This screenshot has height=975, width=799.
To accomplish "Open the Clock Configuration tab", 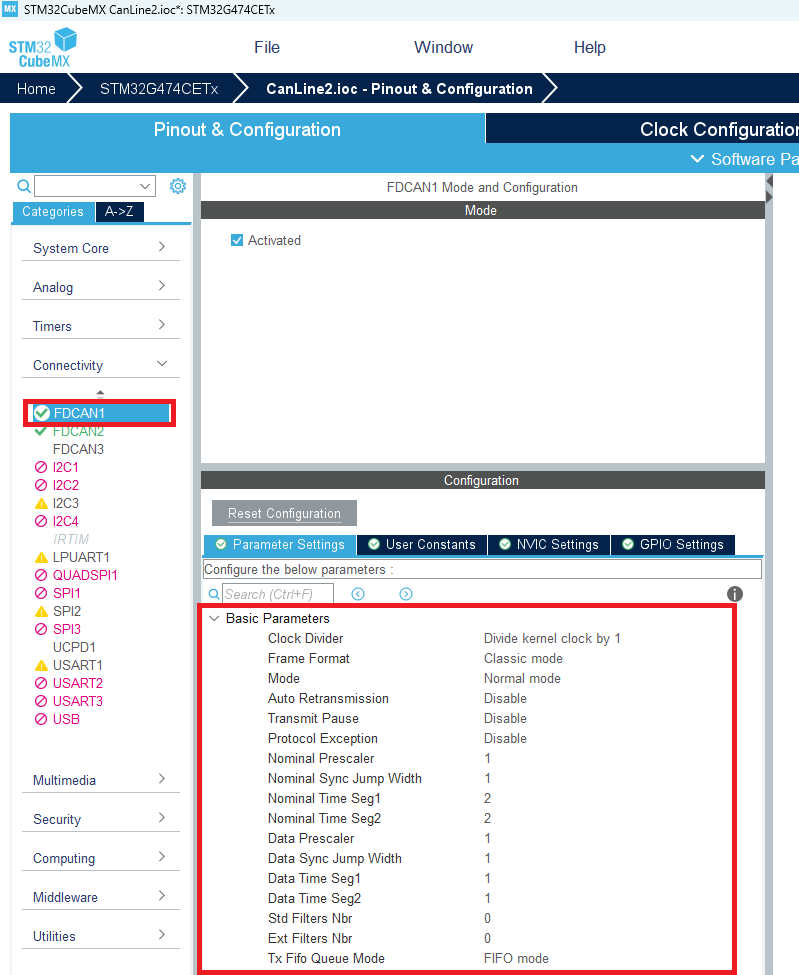I will [715, 129].
